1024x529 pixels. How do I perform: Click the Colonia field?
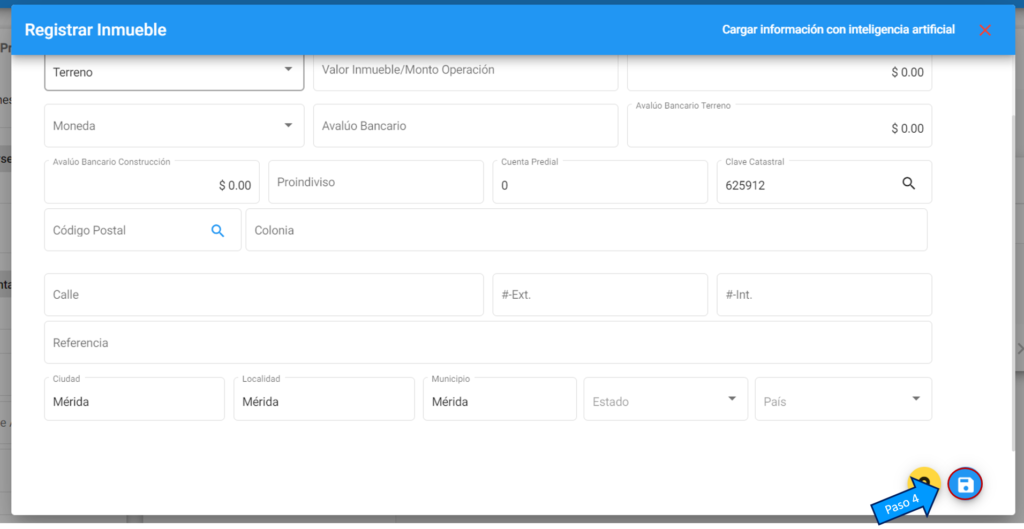(x=586, y=230)
